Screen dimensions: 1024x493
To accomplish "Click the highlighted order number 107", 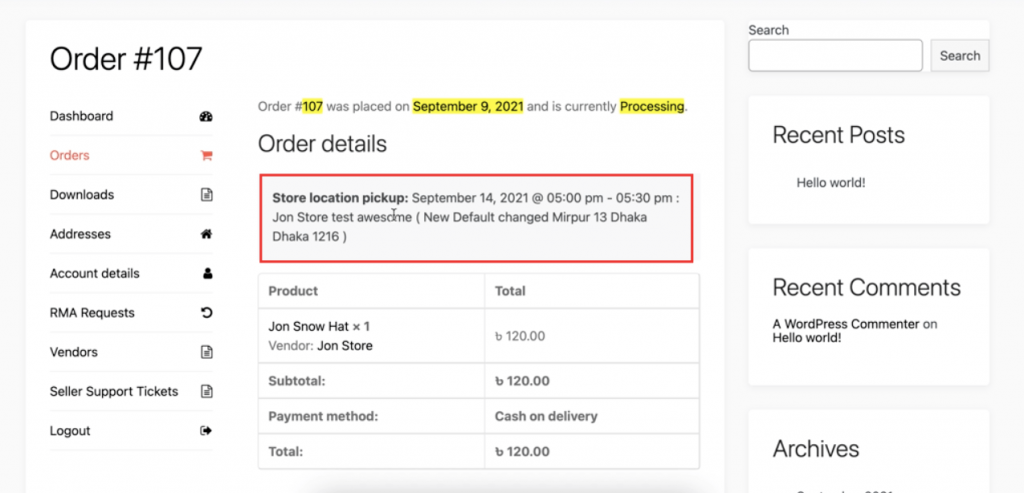I will click(x=312, y=106).
